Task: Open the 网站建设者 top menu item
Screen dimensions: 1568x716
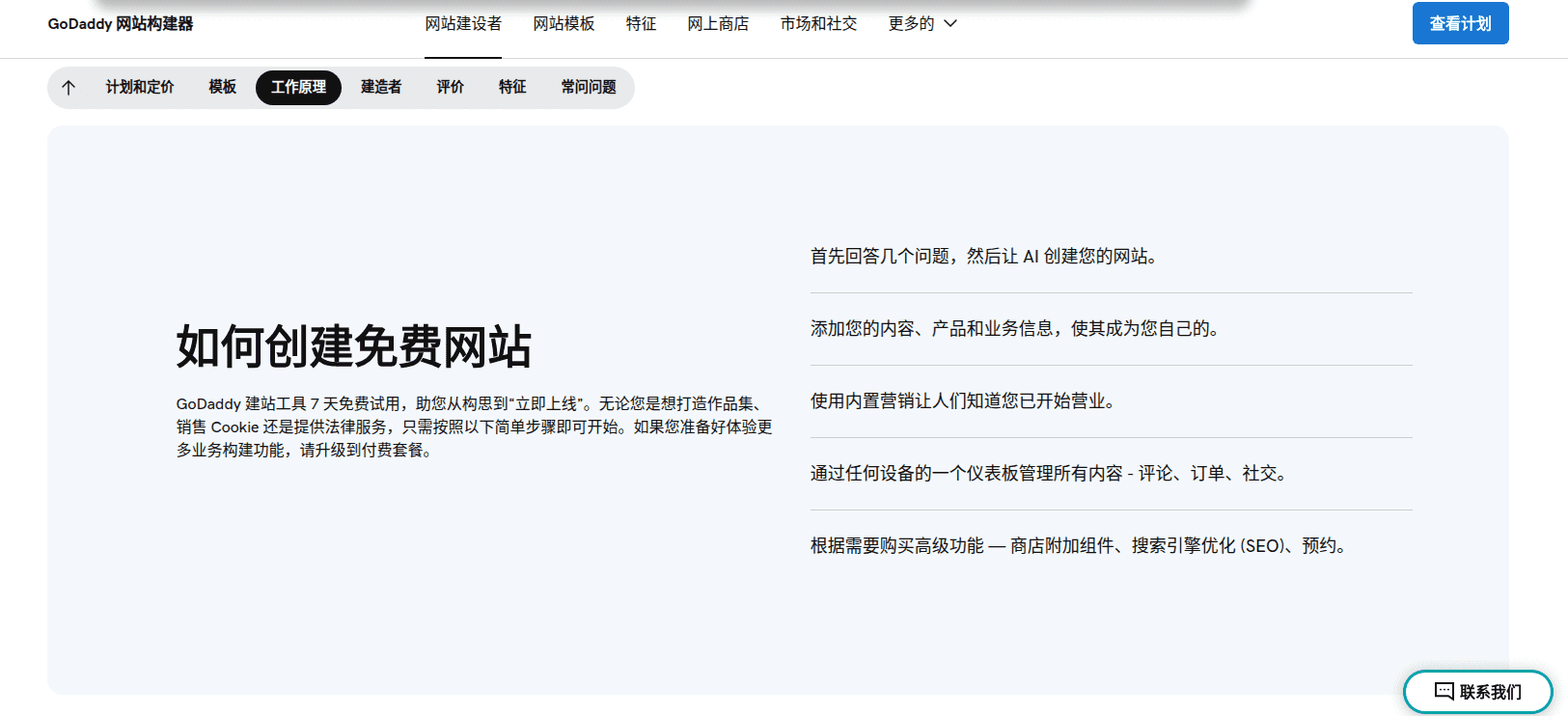Action: 463,24
